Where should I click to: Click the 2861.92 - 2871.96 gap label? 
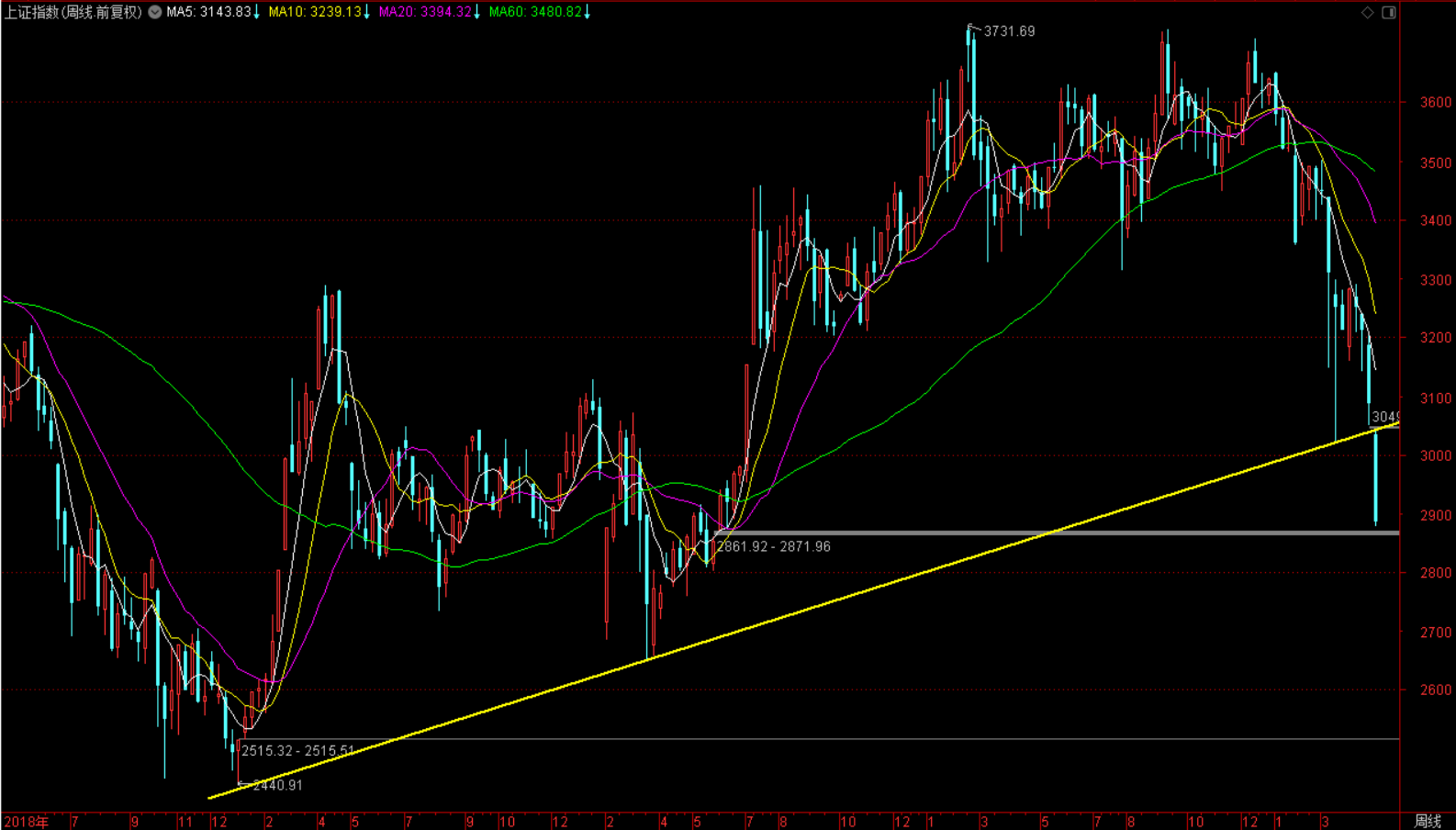[x=773, y=546]
